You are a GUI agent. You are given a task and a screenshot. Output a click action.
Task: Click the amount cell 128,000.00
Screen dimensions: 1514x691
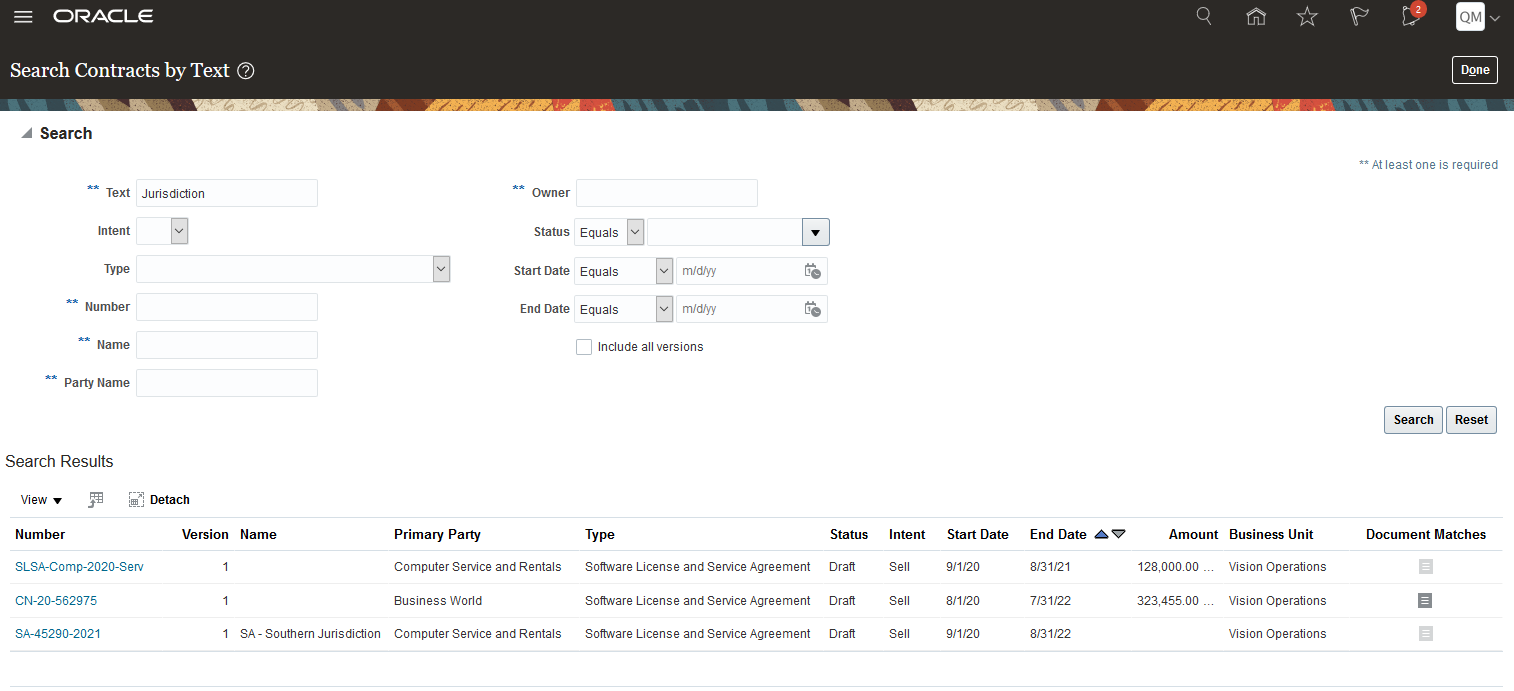click(x=1176, y=567)
